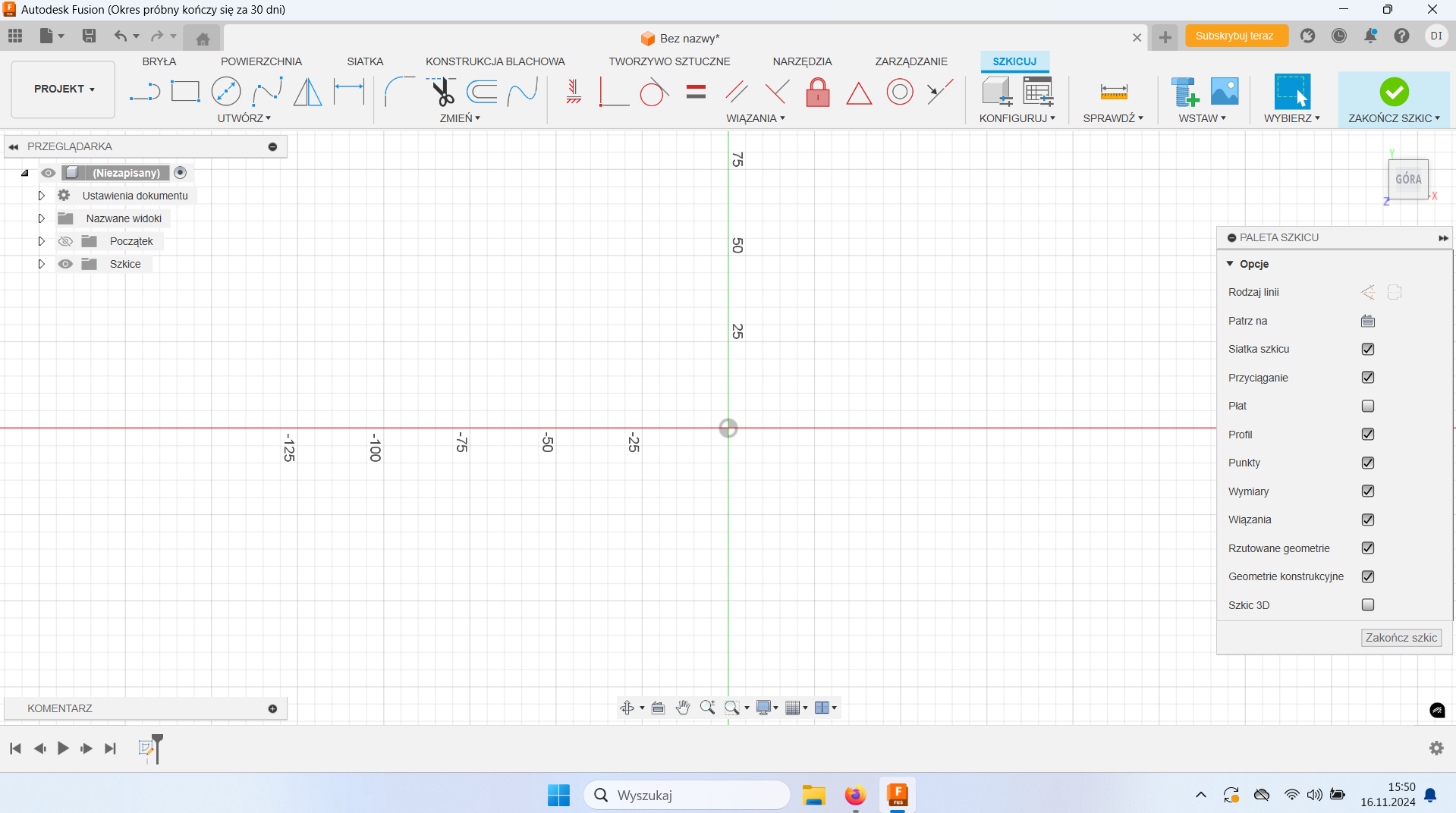Open the ZMIEŃ dropdown menu

(460, 118)
